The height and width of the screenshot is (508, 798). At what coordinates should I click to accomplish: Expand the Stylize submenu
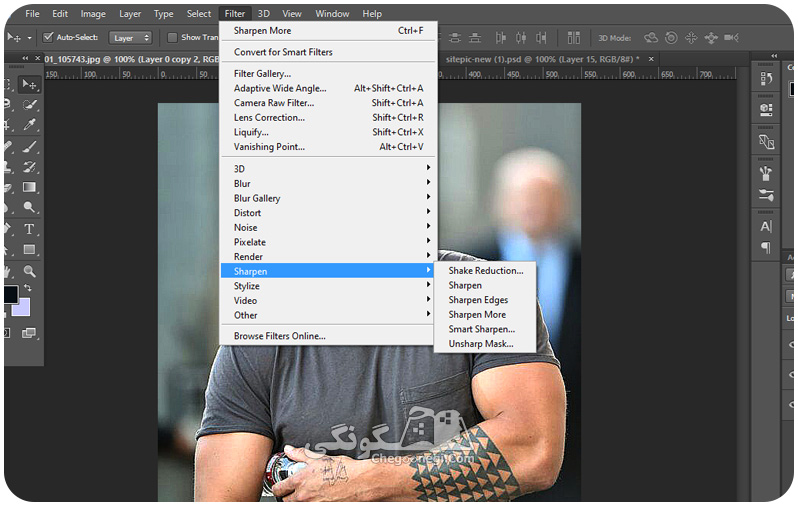point(328,286)
